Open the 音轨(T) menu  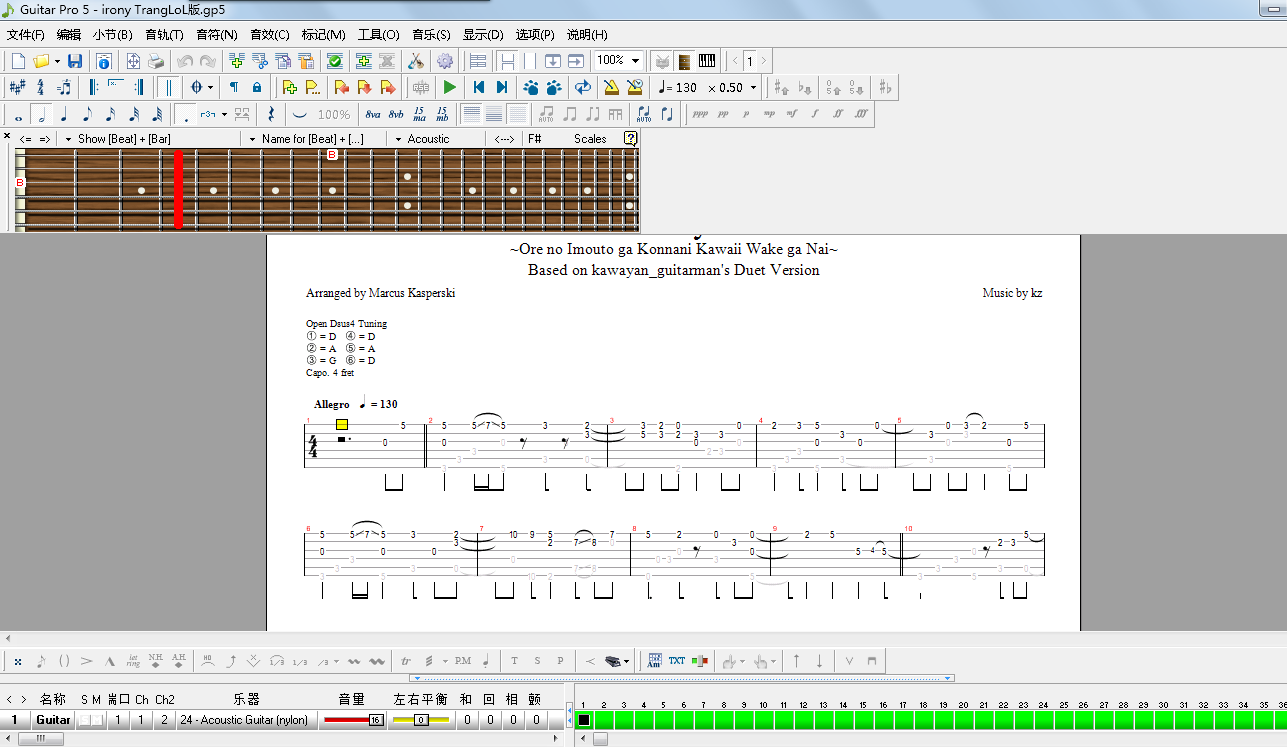point(164,34)
